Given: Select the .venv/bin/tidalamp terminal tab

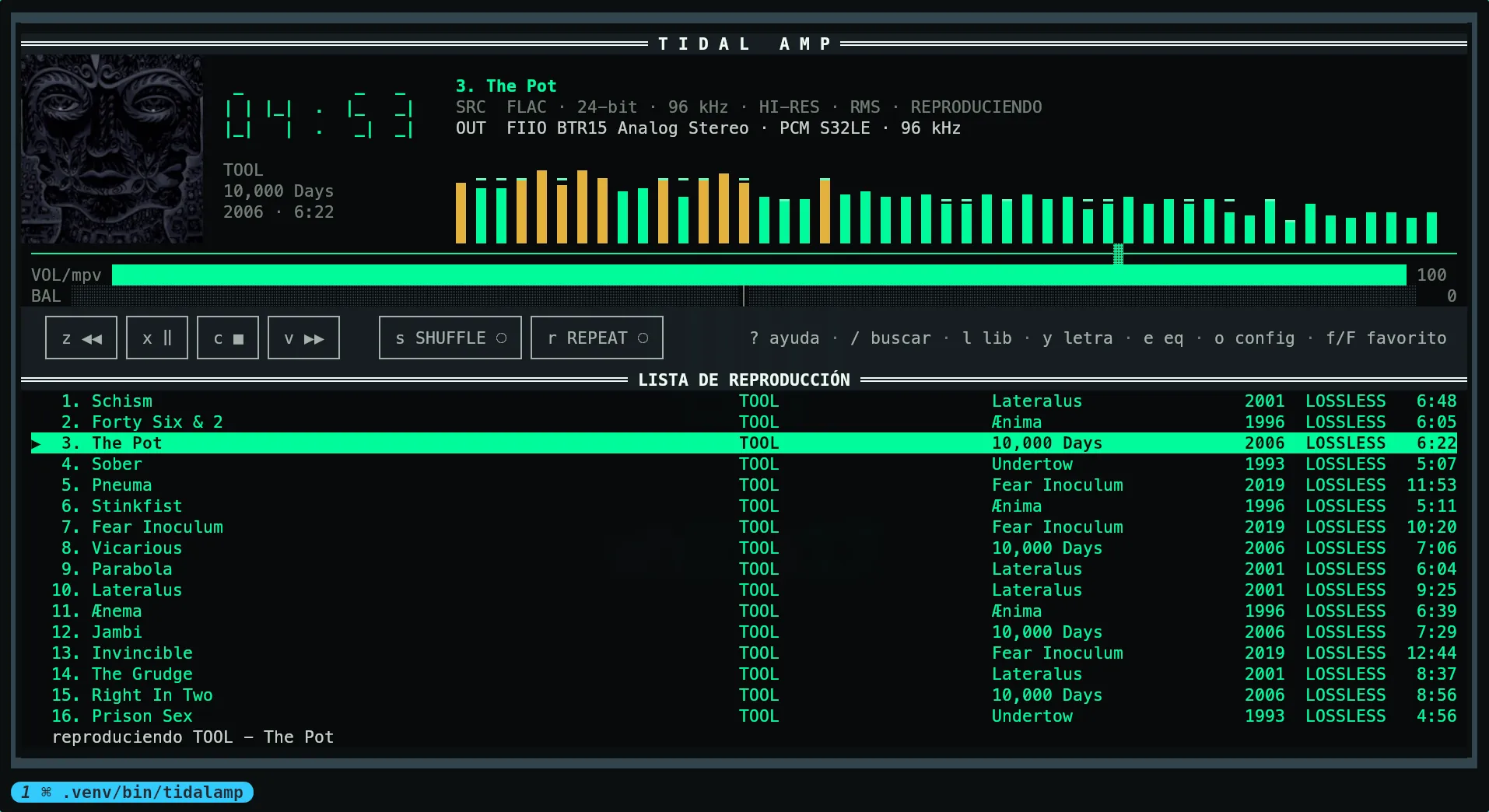Looking at the screenshot, I should [x=132, y=792].
